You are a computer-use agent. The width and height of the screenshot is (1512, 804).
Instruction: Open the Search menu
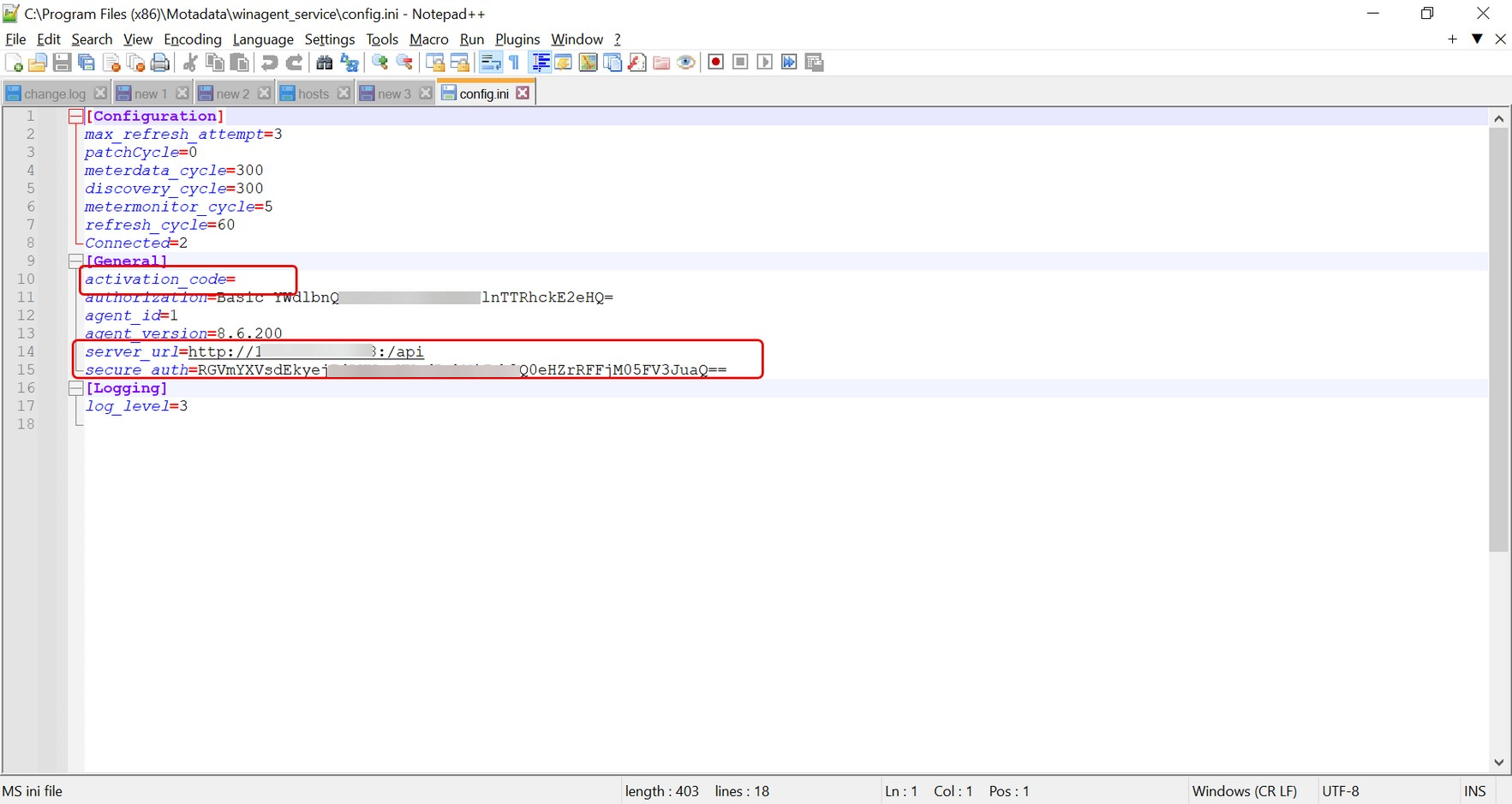point(92,39)
